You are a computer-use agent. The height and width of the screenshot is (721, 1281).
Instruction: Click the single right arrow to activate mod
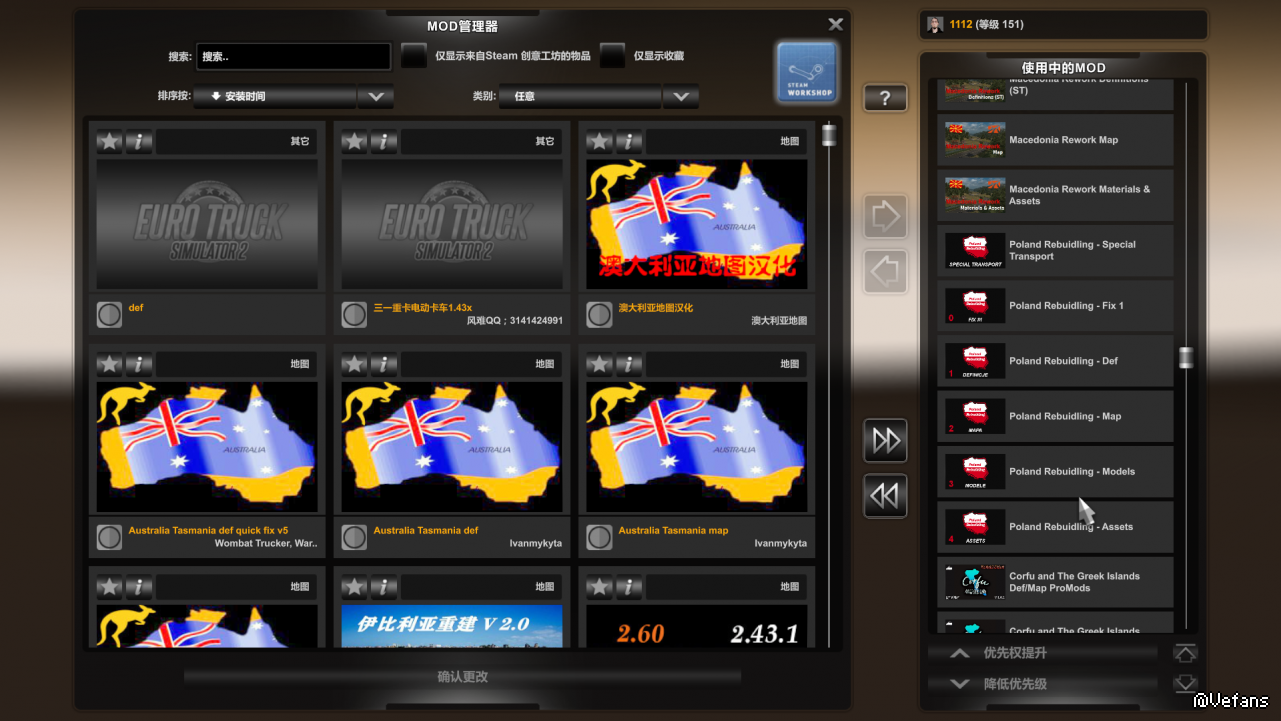tap(885, 217)
